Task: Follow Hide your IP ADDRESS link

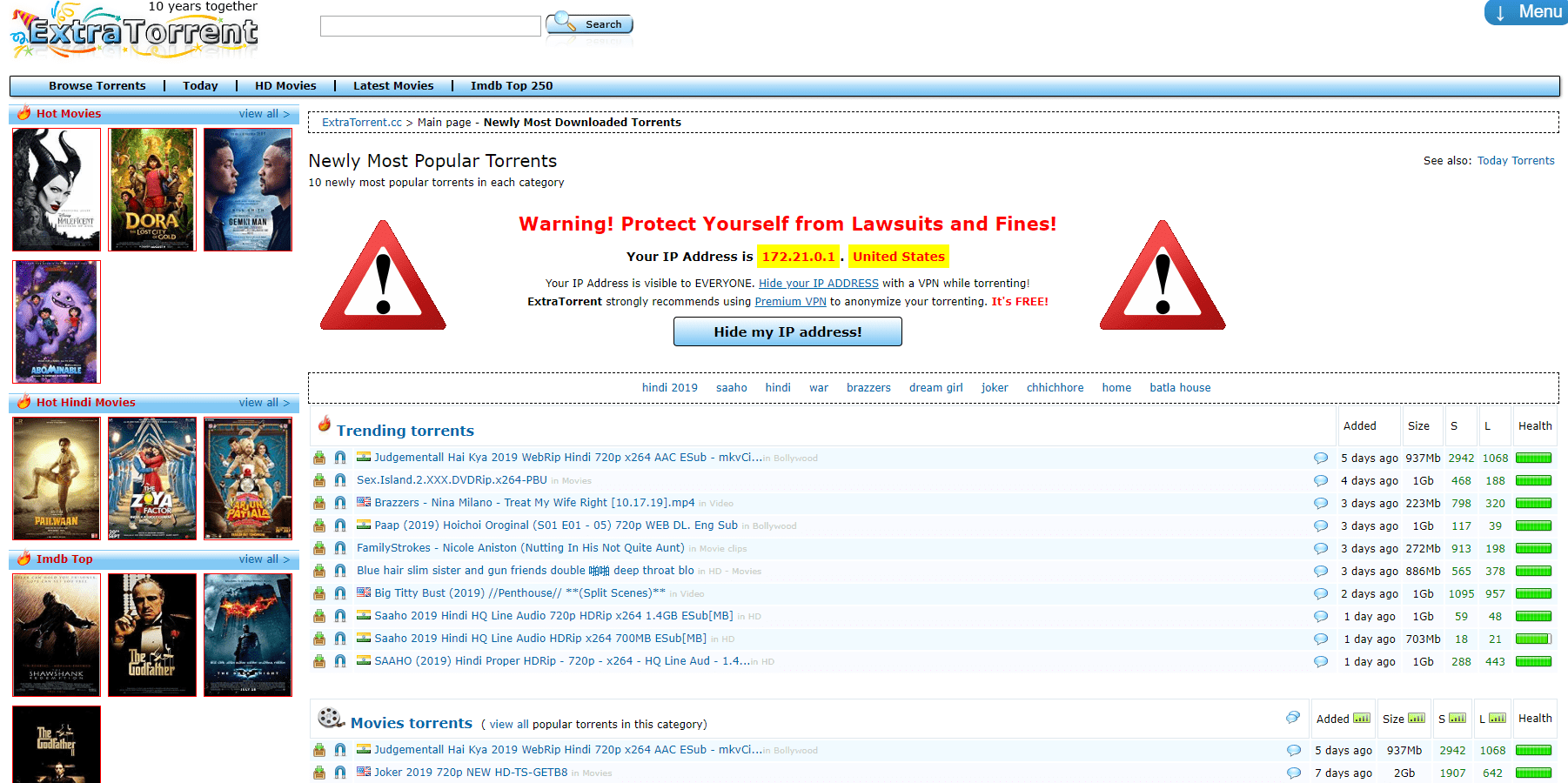Action: tap(819, 284)
